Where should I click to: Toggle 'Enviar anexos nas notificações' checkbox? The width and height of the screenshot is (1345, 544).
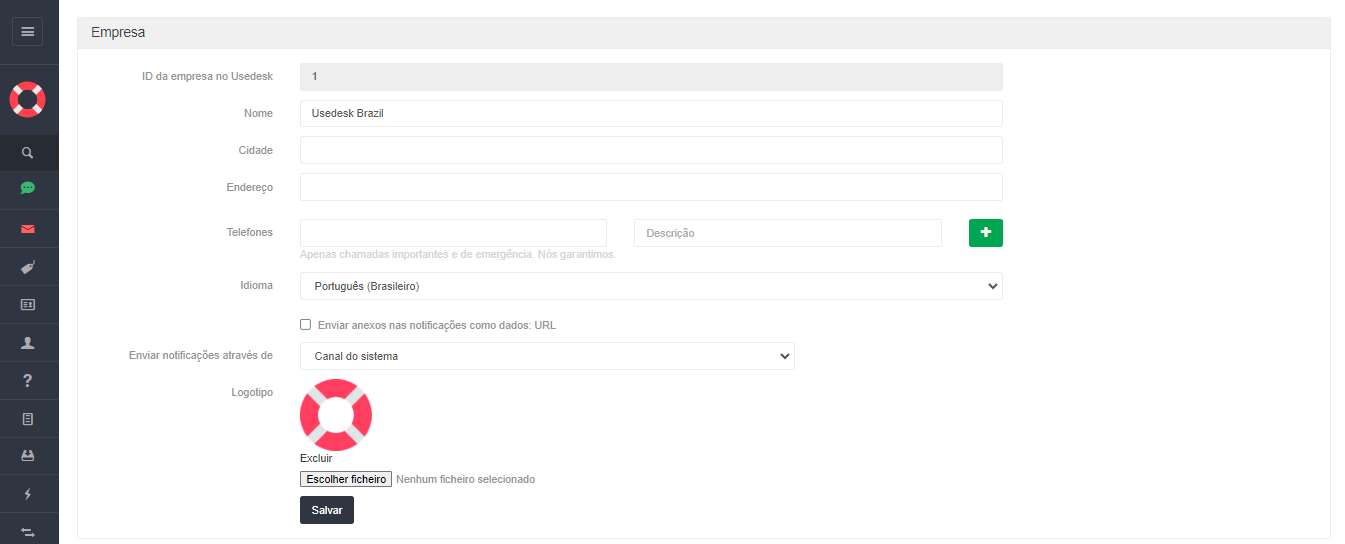point(306,325)
